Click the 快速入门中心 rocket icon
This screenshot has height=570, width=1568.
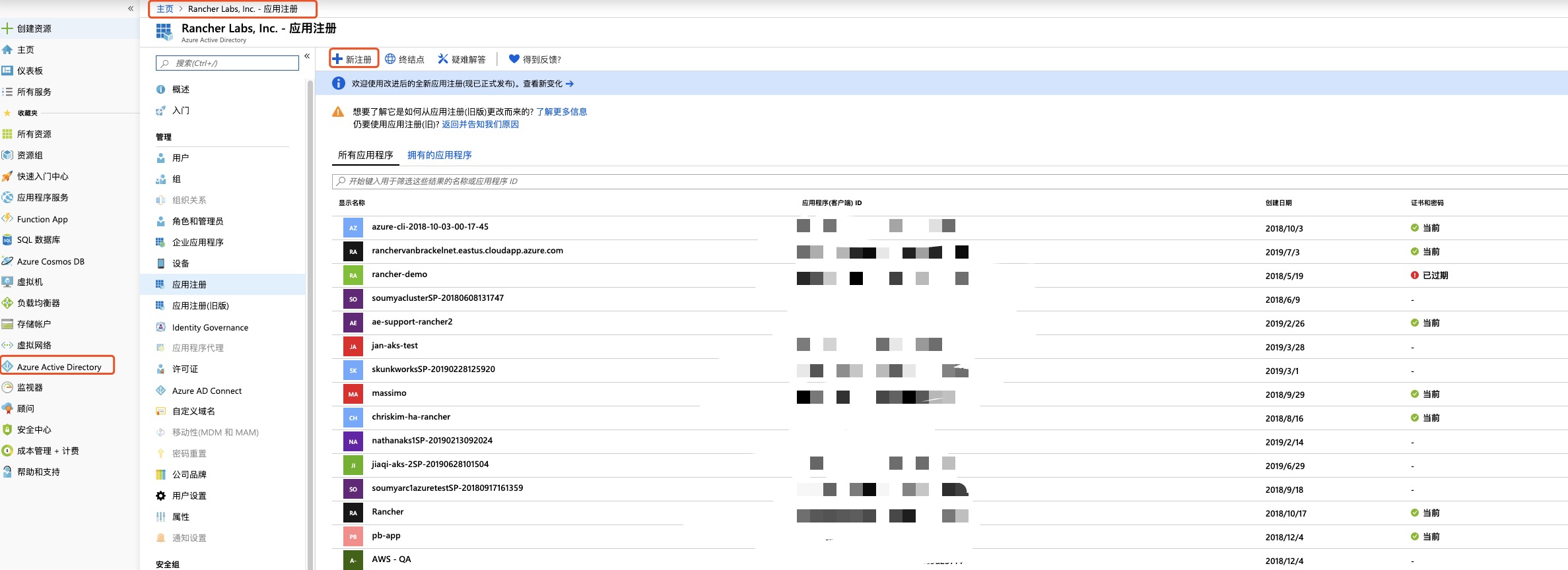pos(7,176)
